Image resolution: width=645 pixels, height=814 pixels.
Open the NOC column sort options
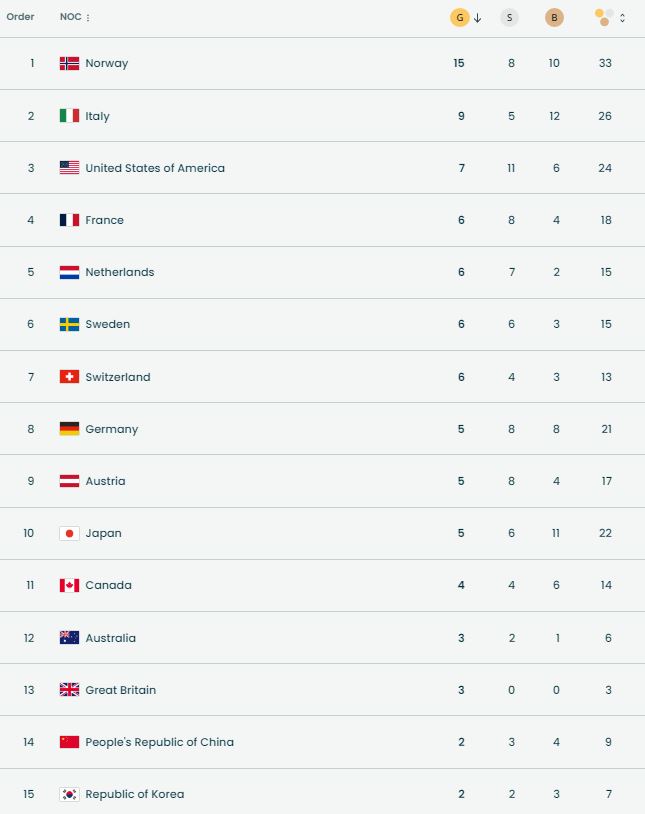88,18
